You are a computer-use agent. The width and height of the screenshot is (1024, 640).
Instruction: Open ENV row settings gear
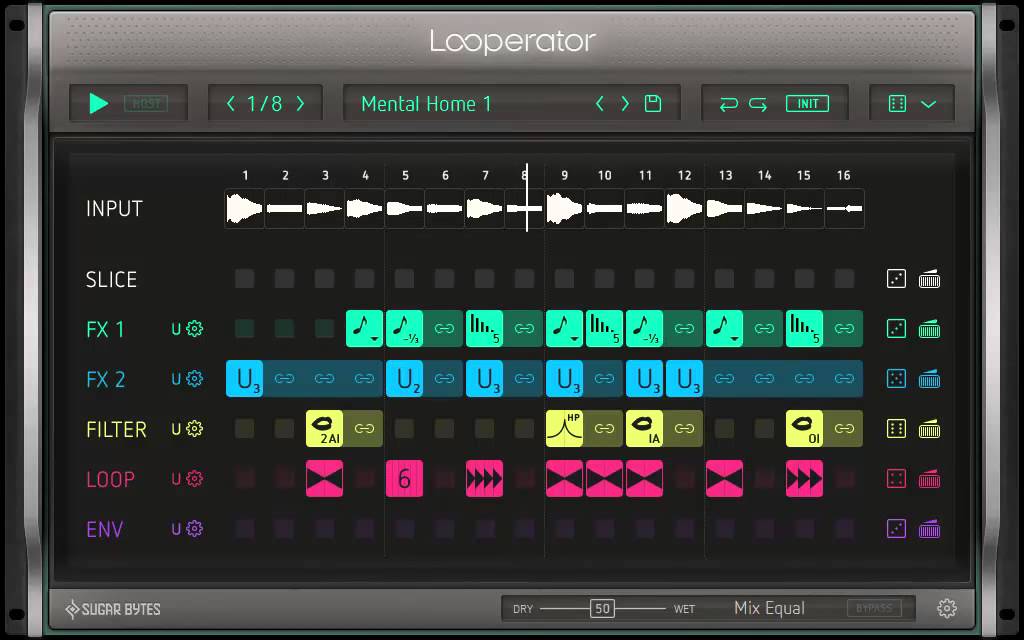click(195, 528)
